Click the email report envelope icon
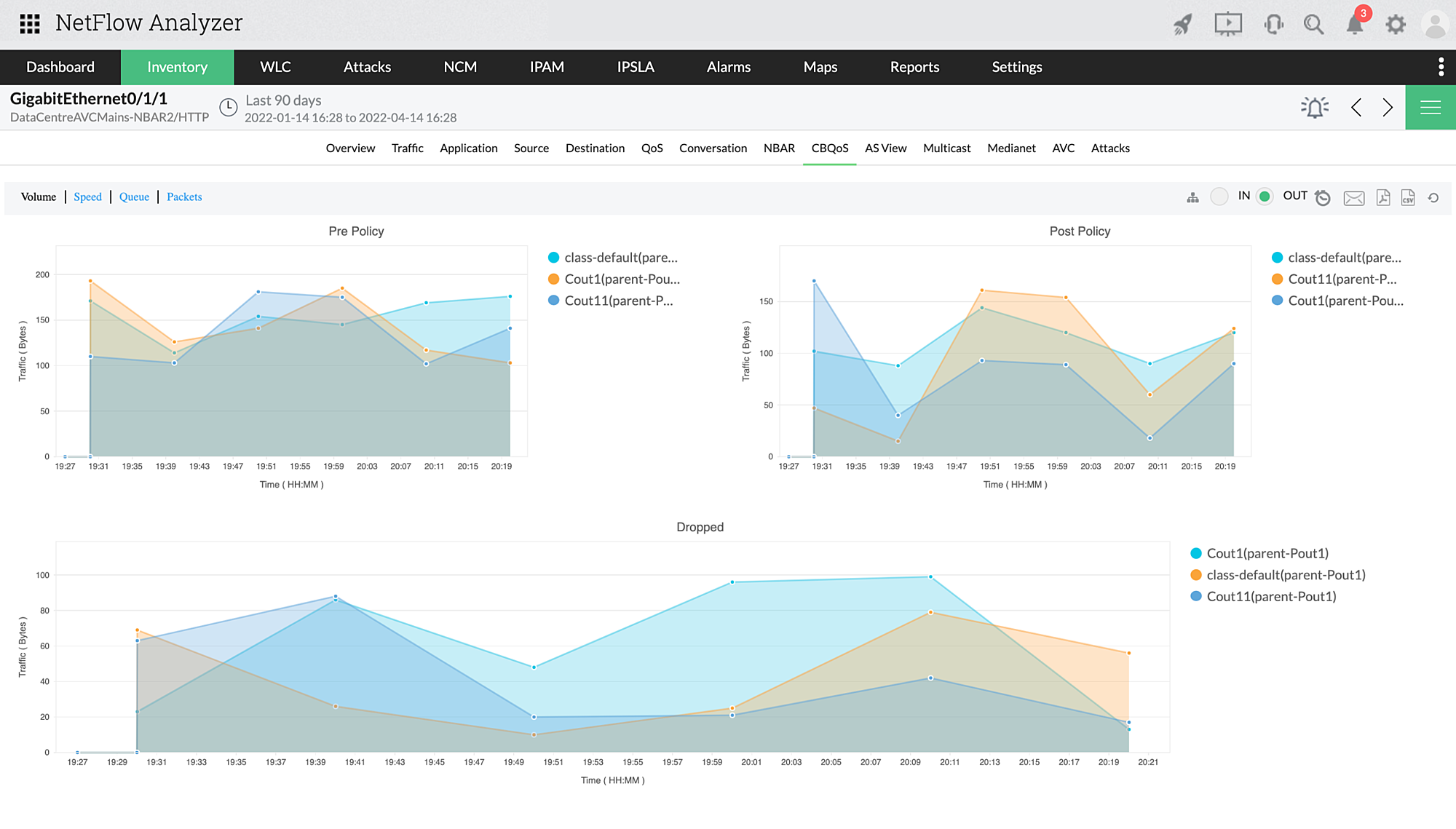Image resolution: width=1456 pixels, height=829 pixels. (1353, 198)
